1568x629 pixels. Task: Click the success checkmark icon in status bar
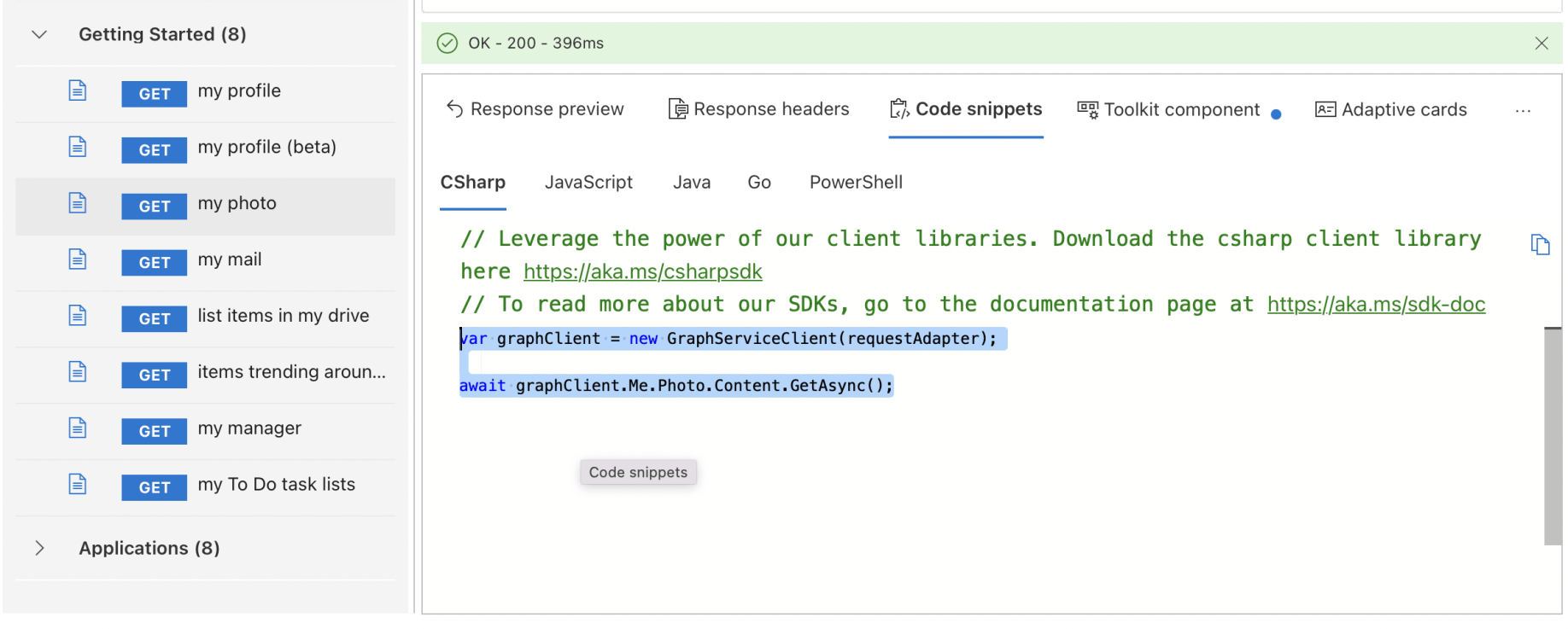pyautogui.click(x=448, y=44)
